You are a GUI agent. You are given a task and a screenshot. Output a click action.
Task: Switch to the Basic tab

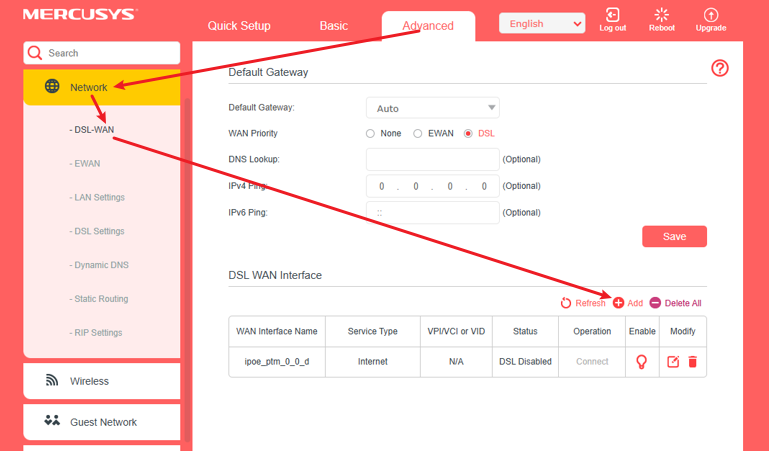[334, 26]
